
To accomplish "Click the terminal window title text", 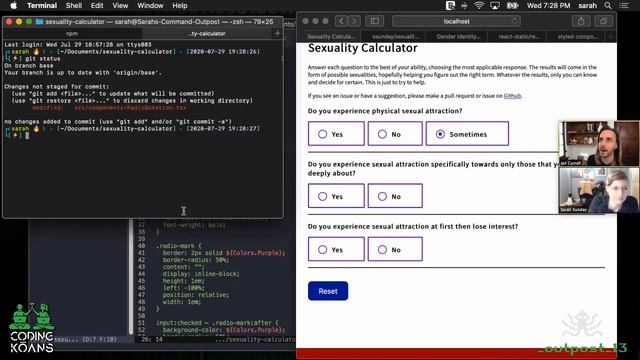I will tap(159, 22).
